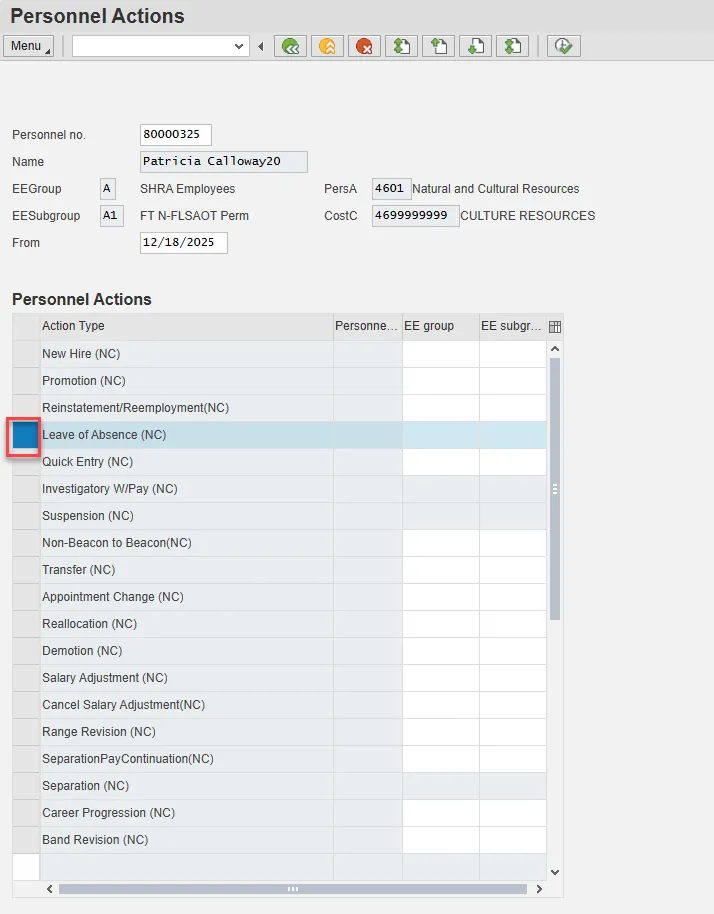Click the SHRA Employees text
This screenshot has width=714, height=914.
click(x=188, y=189)
